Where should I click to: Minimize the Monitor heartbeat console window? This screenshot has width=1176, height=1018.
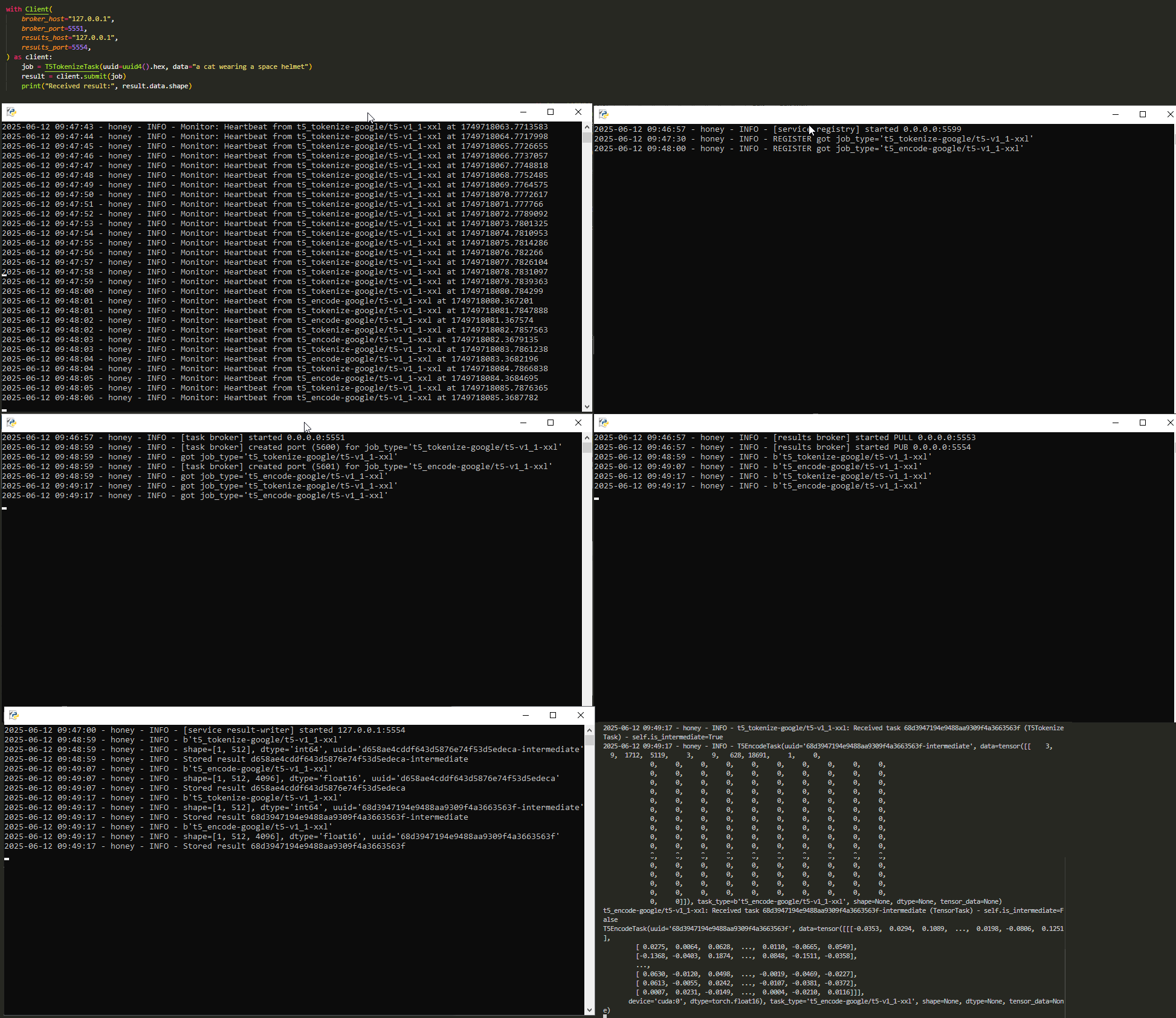pyautogui.click(x=523, y=112)
